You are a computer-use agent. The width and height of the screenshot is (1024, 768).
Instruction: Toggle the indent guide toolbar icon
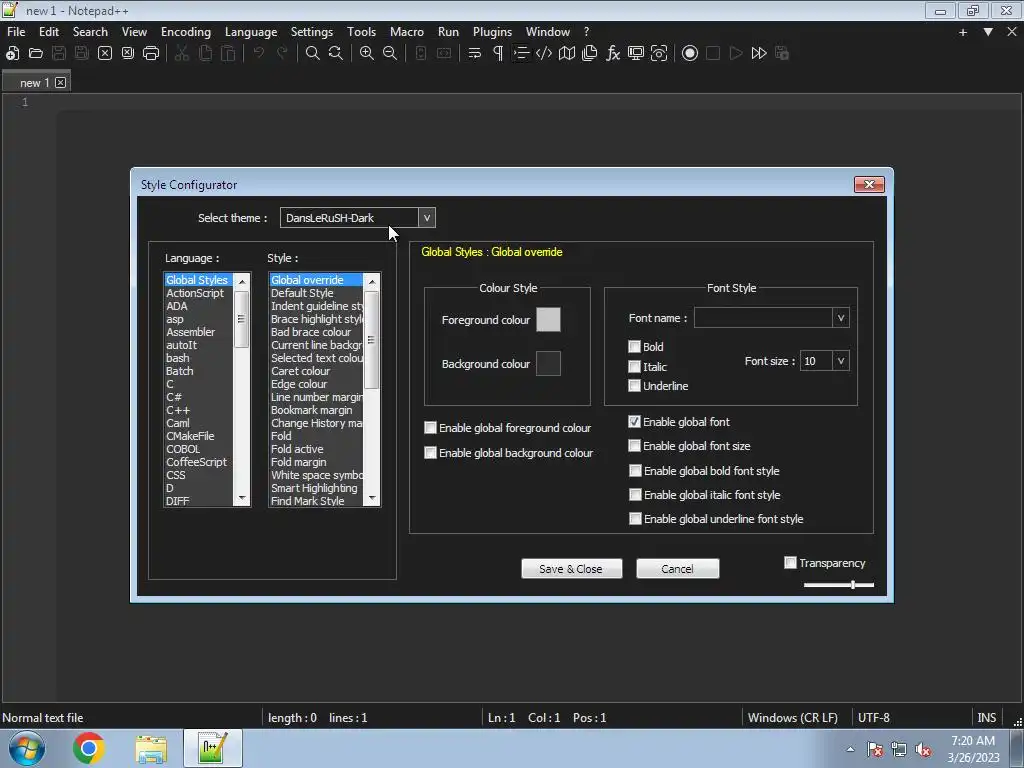click(520, 54)
